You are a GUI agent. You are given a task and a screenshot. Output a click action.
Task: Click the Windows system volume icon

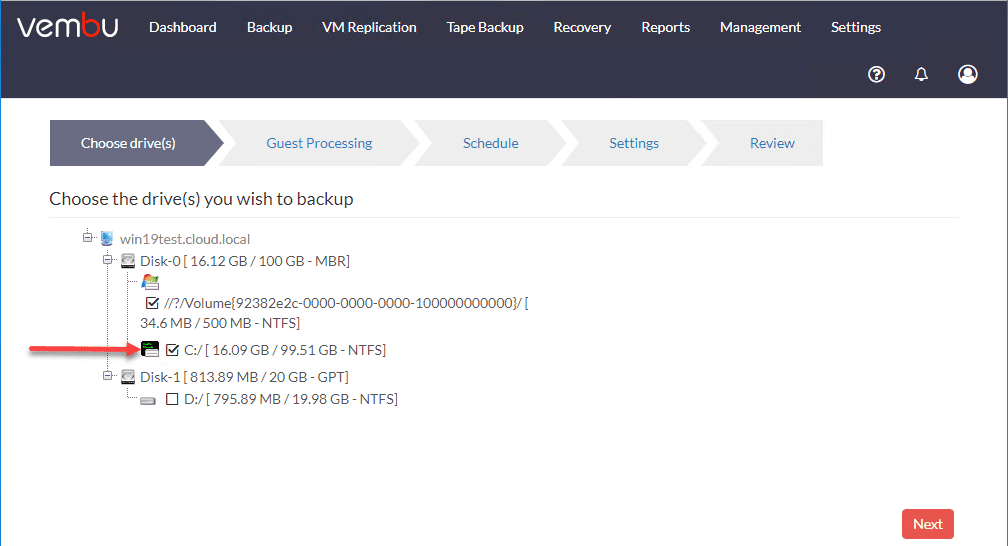pos(150,282)
